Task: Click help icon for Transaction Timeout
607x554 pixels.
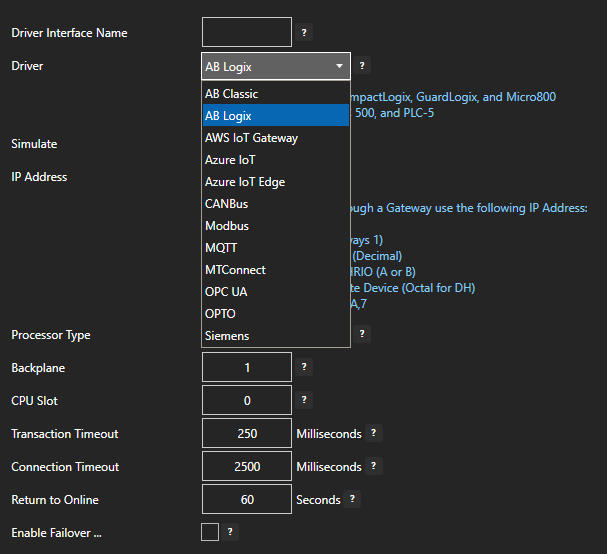Action: (373, 433)
